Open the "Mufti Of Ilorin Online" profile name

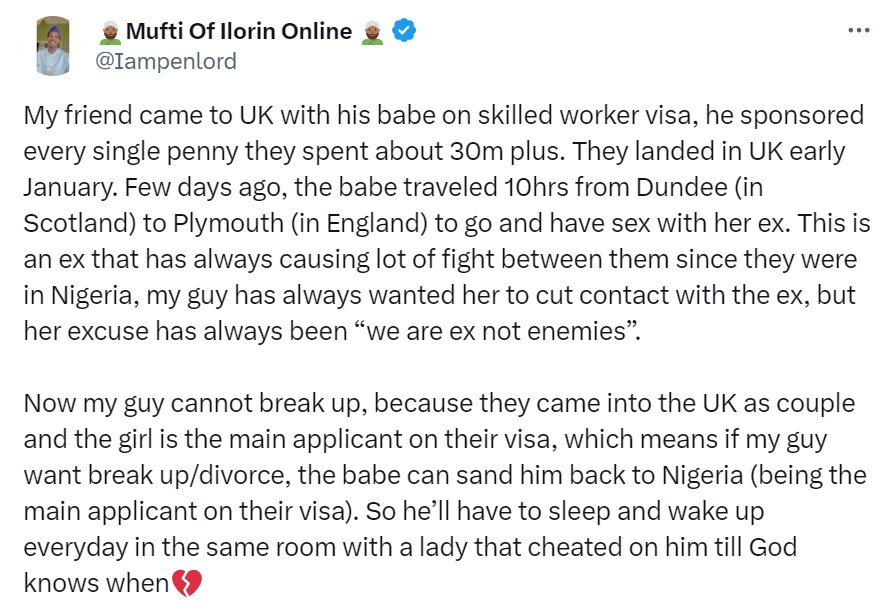[239, 32]
